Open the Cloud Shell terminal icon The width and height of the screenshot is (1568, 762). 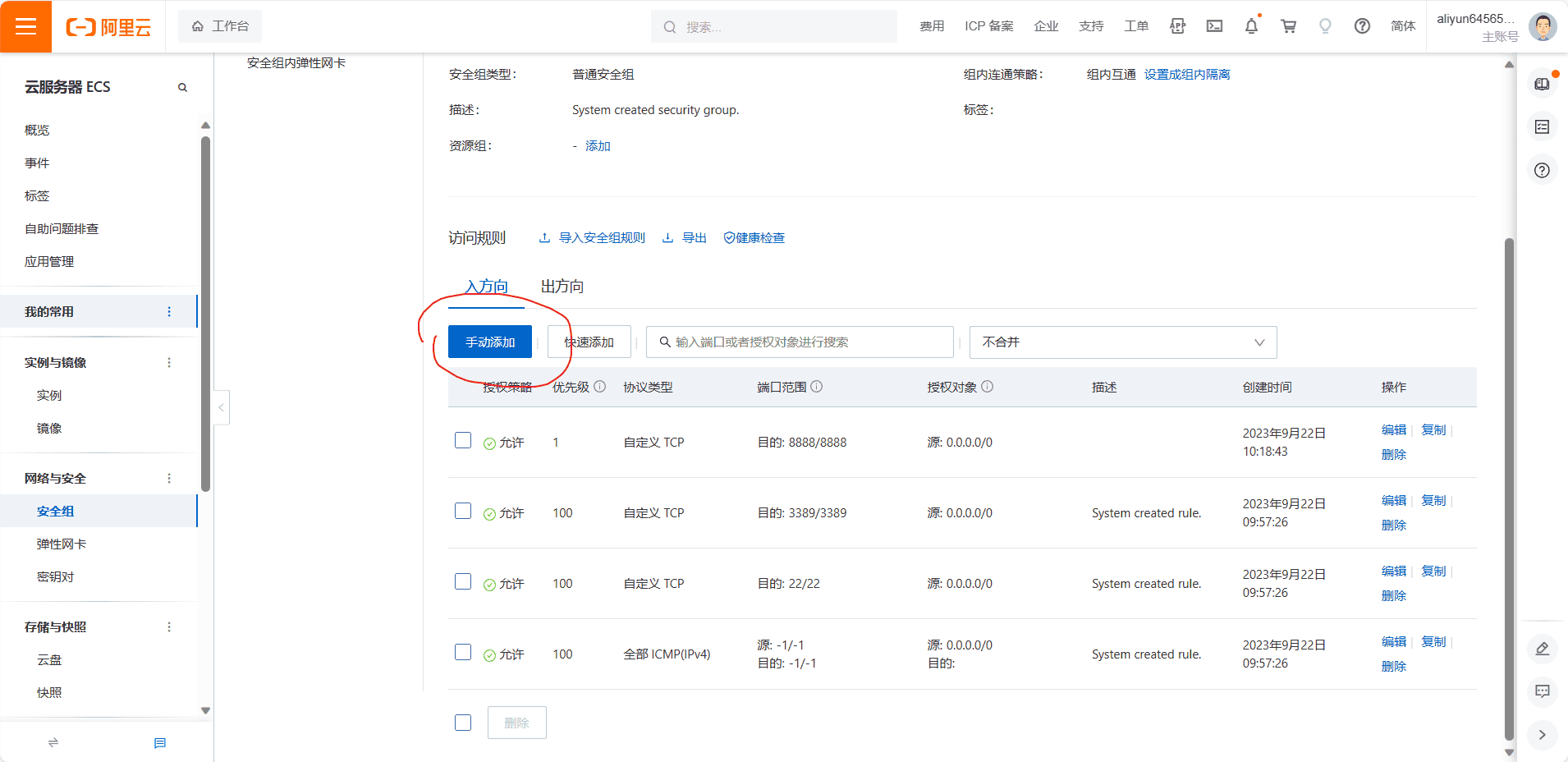point(1213,26)
